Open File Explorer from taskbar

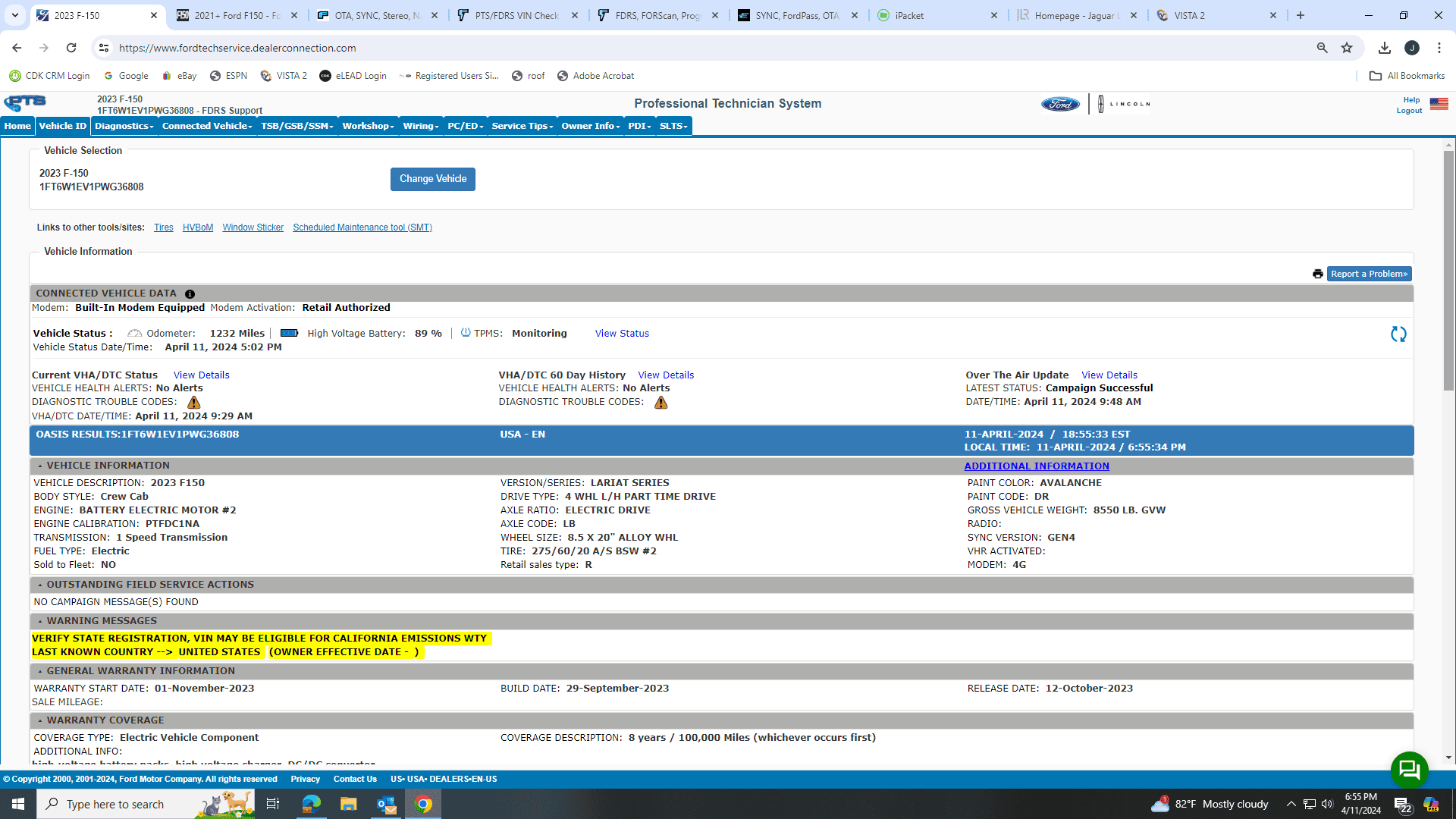click(348, 804)
